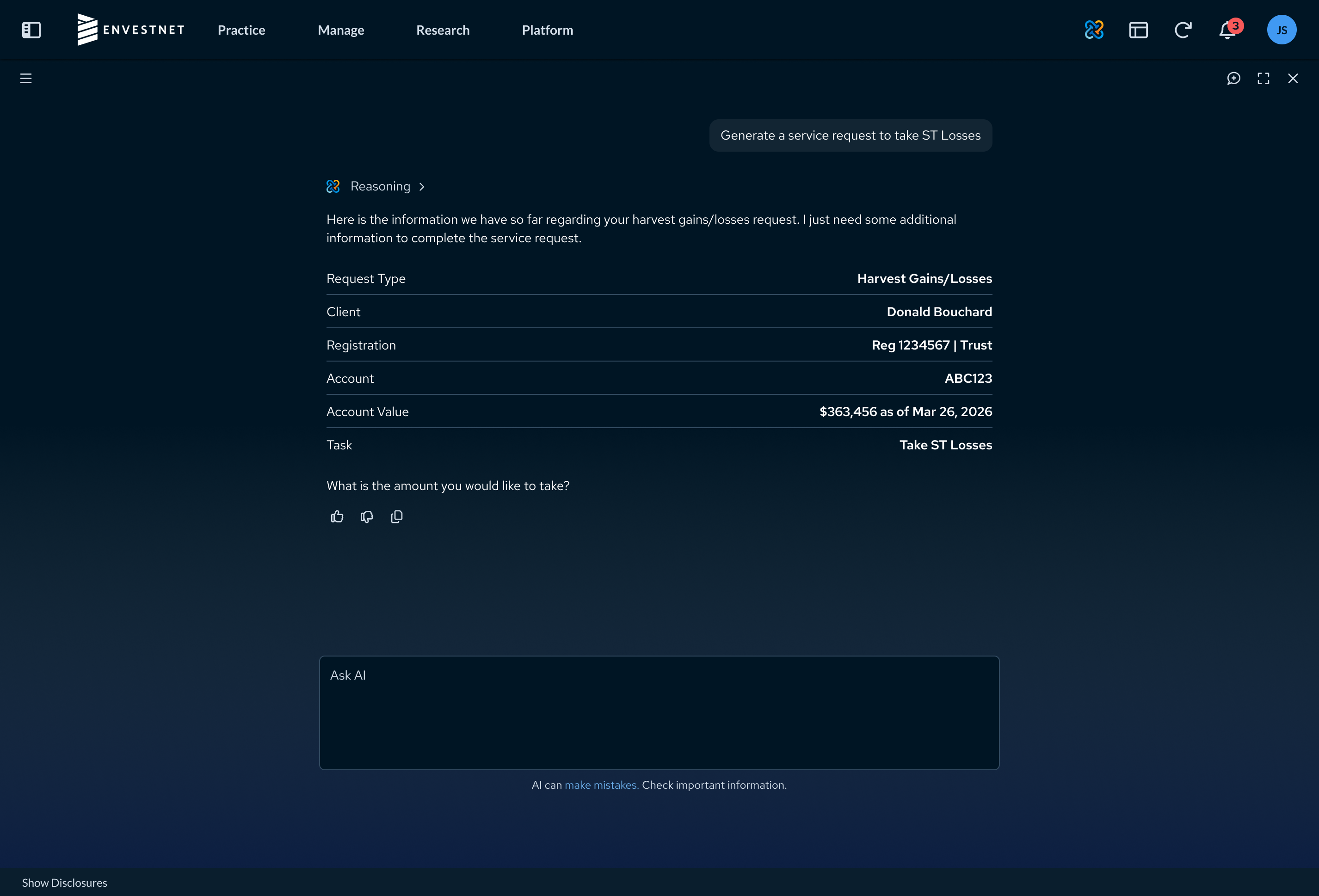Click the refresh icon in header
The height and width of the screenshot is (896, 1319).
[x=1183, y=30]
